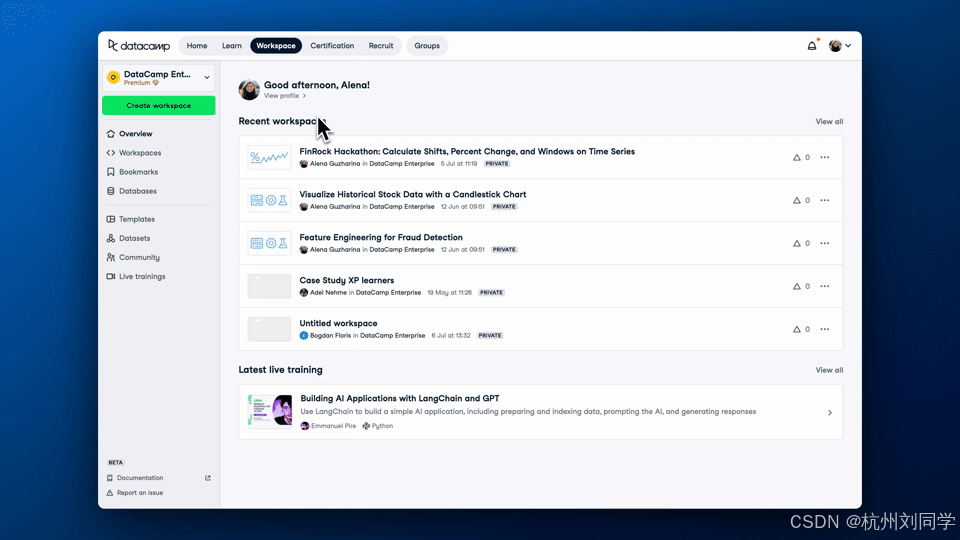The width and height of the screenshot is (960, 540).
Task: Go to the Learn tab
Action: click(231, 46)
